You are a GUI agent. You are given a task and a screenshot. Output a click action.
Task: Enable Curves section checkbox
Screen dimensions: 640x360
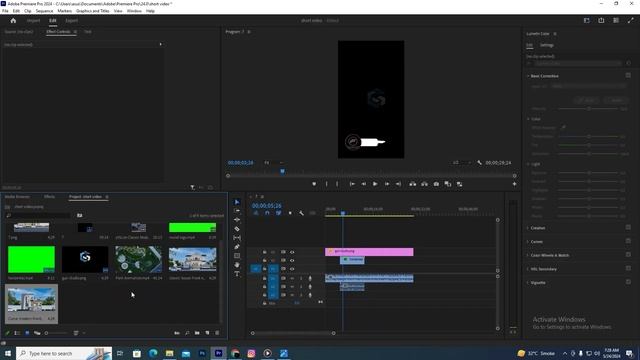tap(628, 241)
